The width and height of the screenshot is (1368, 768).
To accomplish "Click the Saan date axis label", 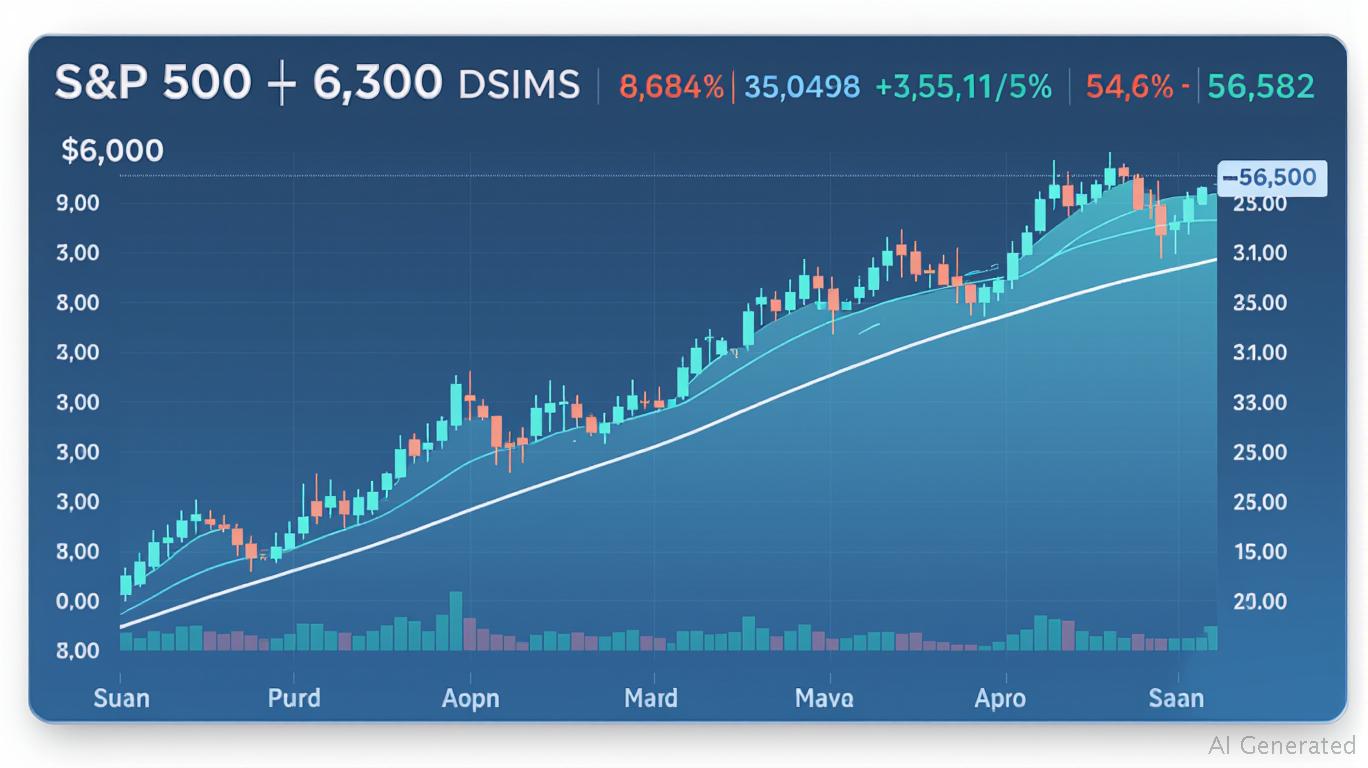I will [x=1176, y=697].
